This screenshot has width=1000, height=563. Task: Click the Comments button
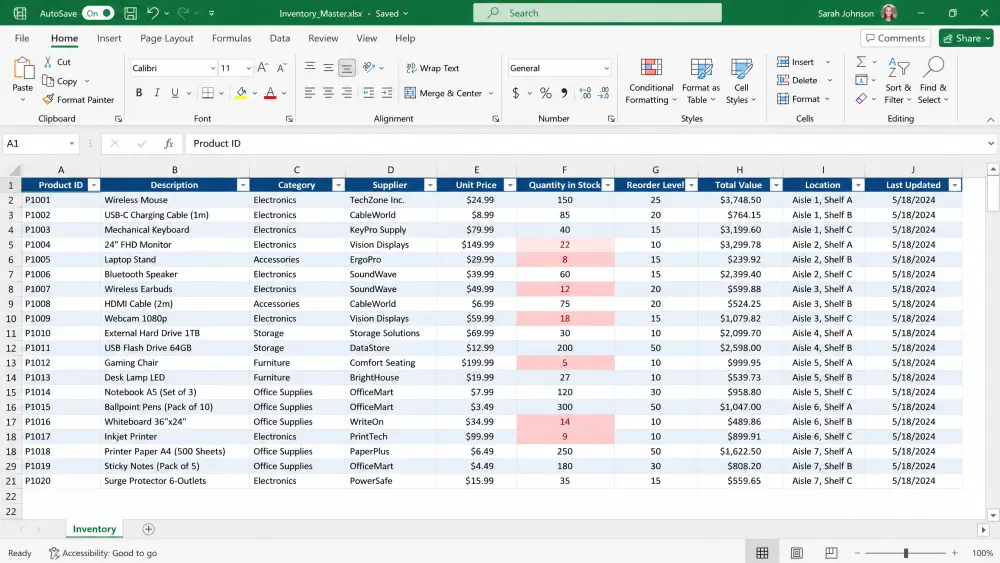point(895,38)
